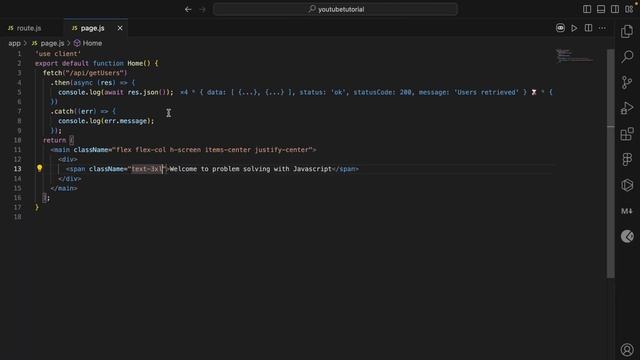
Task: Click the closing main tag on line 15
Action: [x=64, y=188]
